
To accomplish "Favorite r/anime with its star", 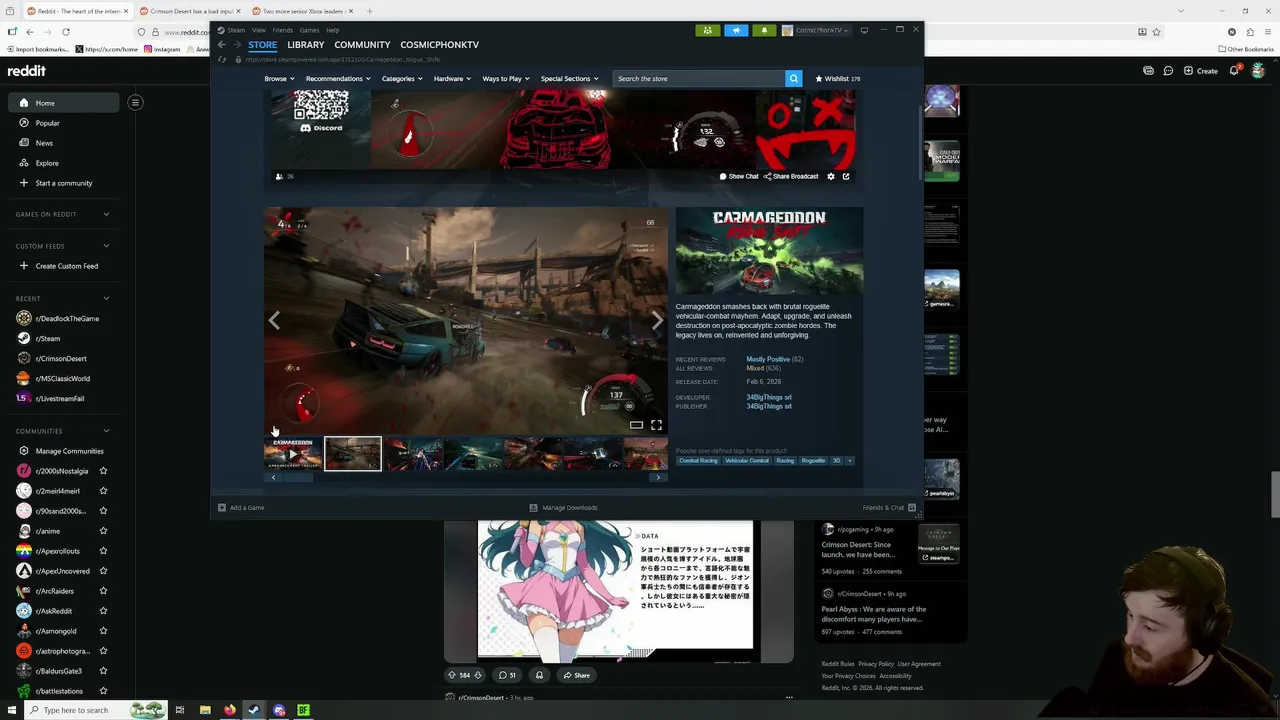I will 103,531.
